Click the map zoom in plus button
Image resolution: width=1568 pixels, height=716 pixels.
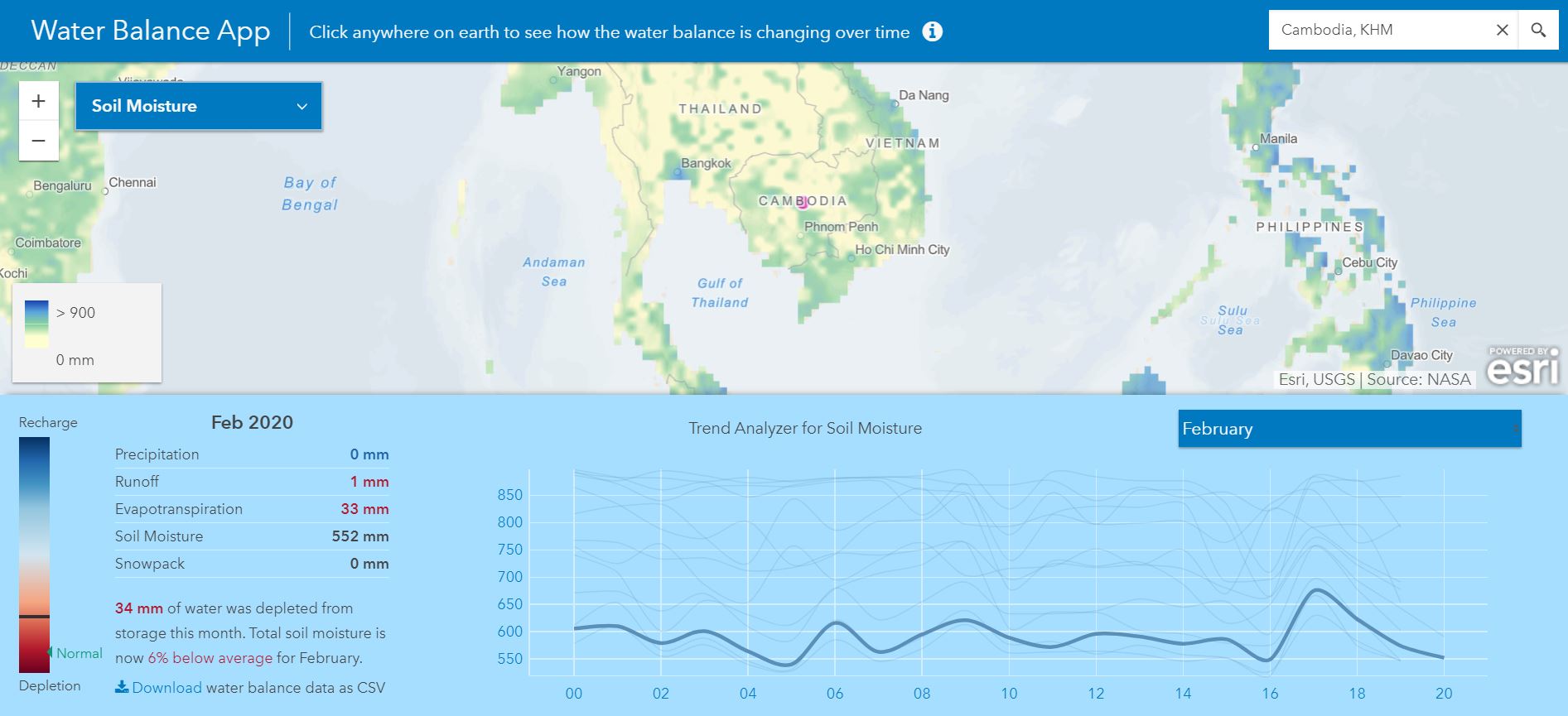point(38,101)
